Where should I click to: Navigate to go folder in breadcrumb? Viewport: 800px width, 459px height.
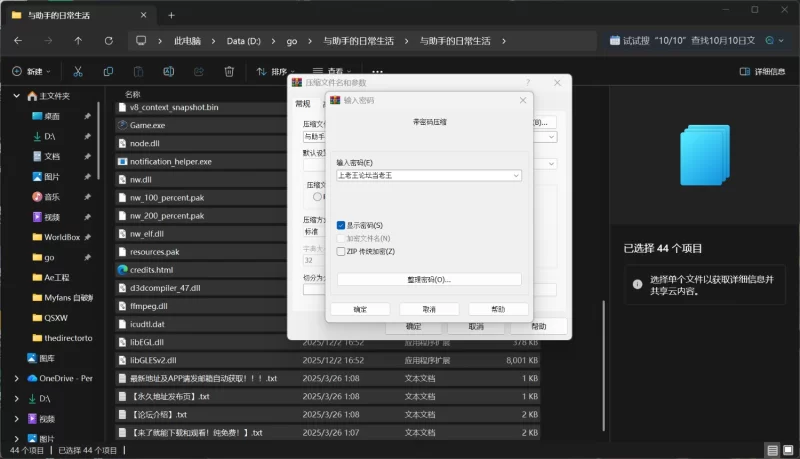(x=292, y=41)
